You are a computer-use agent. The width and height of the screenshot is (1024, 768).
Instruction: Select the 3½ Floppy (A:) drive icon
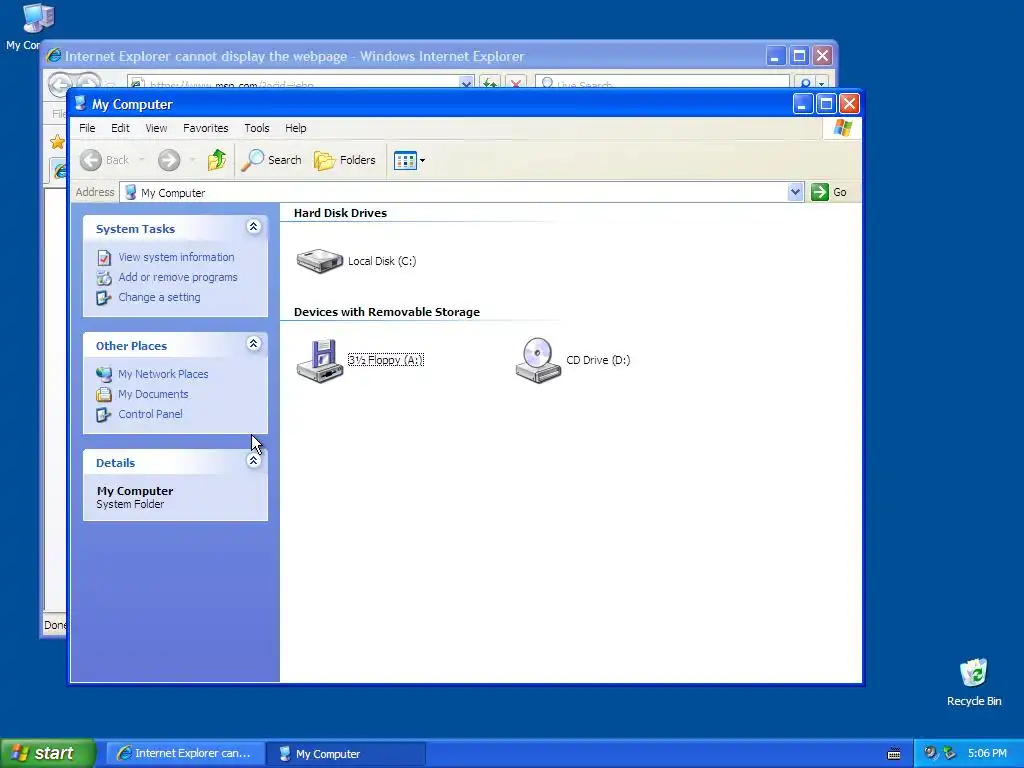(319, 360)
